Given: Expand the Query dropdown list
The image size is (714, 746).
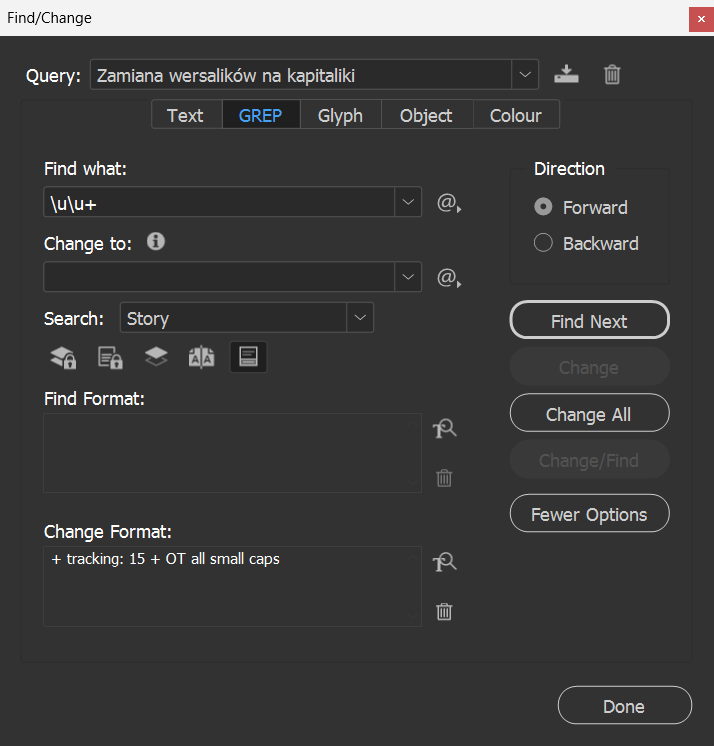Looking at the screenshot, I should click(525, 75).
